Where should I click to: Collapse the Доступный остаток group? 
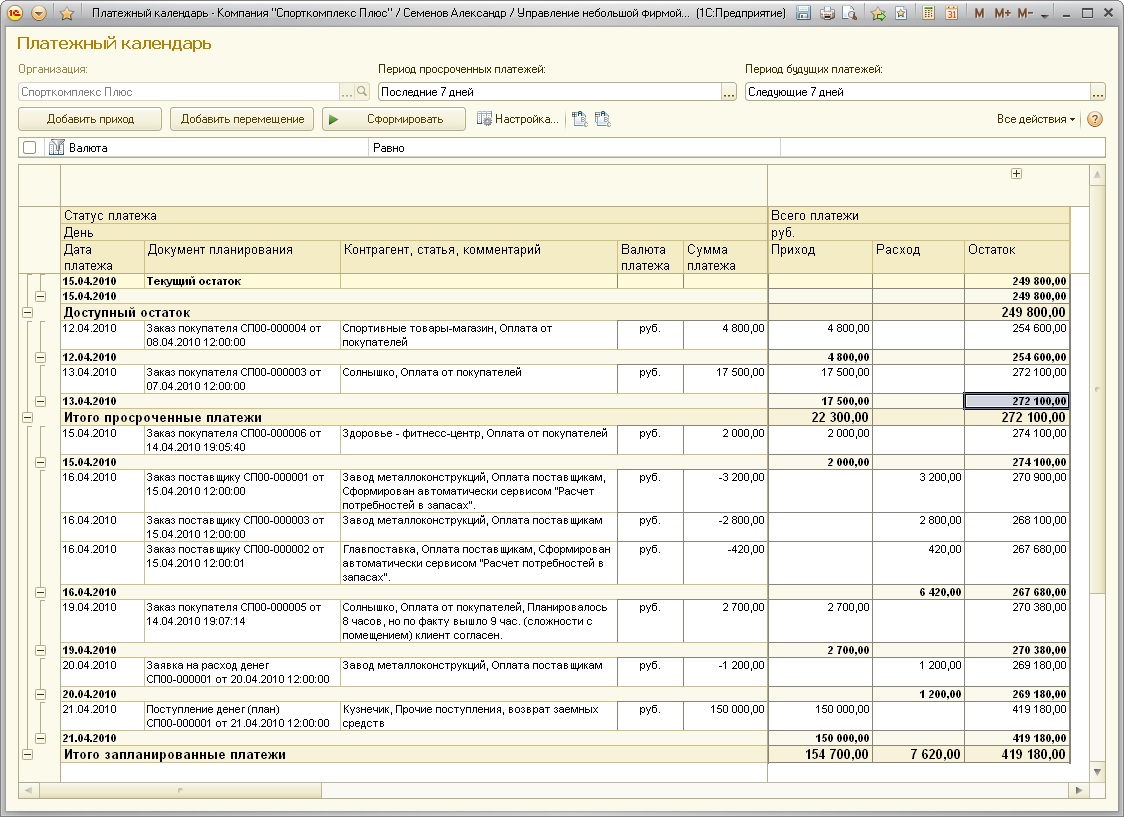point(26,312)
